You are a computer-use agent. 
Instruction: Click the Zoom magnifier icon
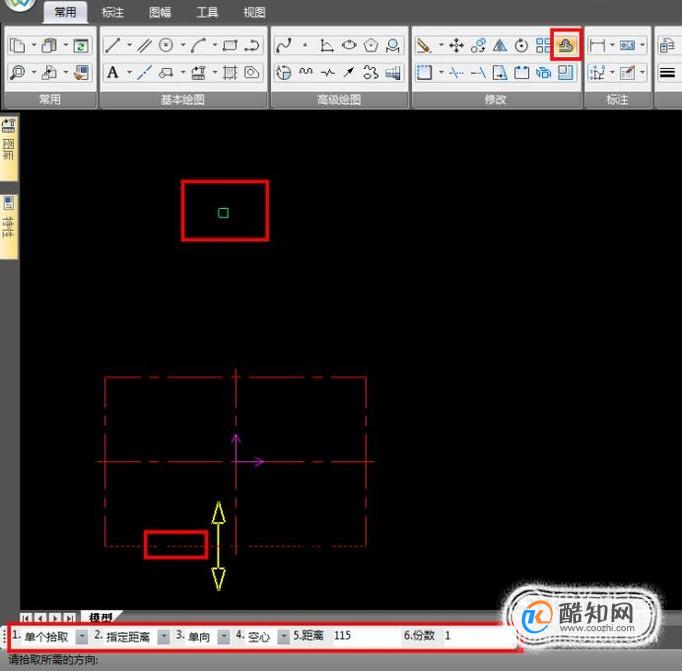17,72
